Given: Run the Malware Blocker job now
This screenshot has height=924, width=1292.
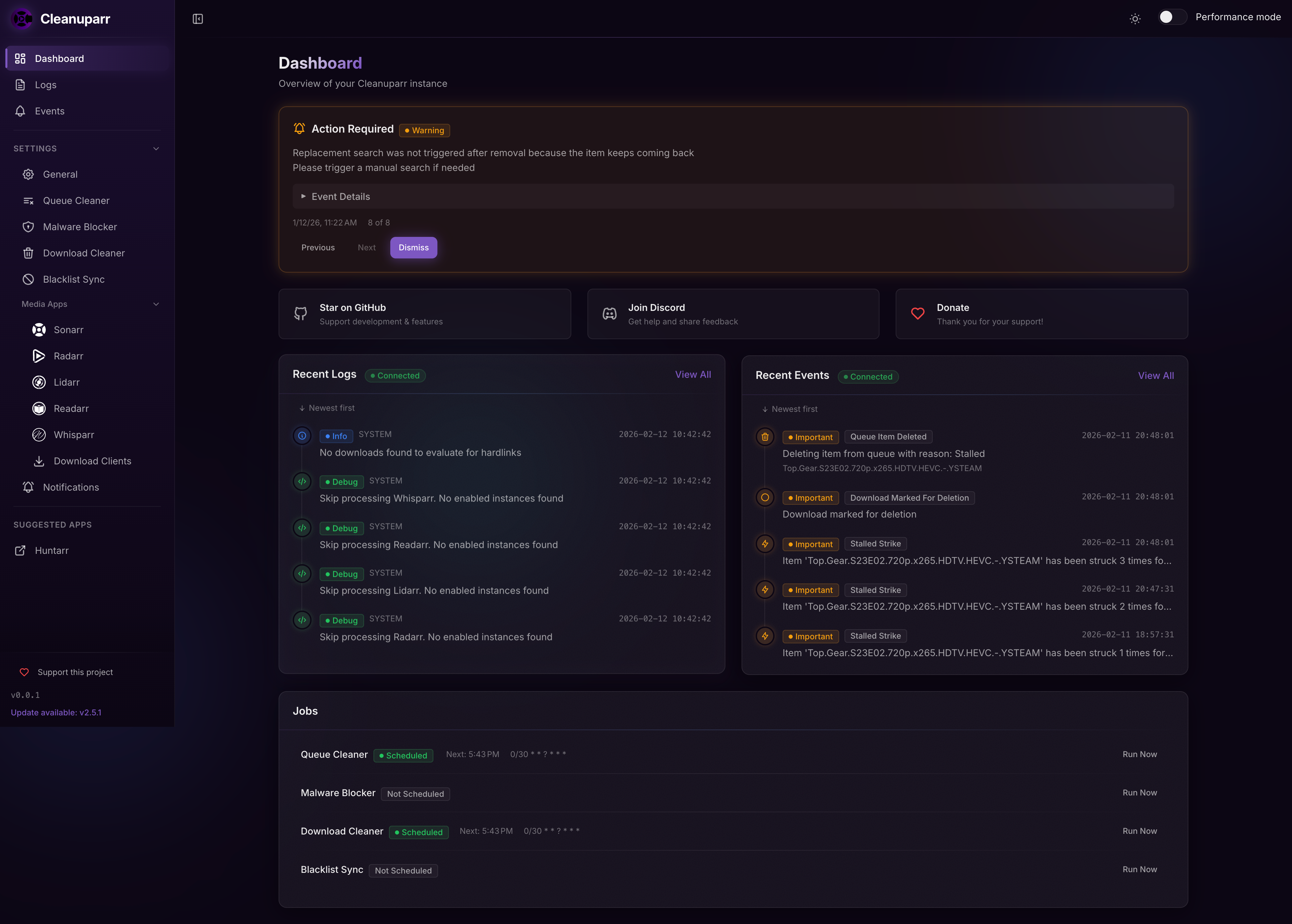Looking at the screenshot, I should pos(1140,792).
